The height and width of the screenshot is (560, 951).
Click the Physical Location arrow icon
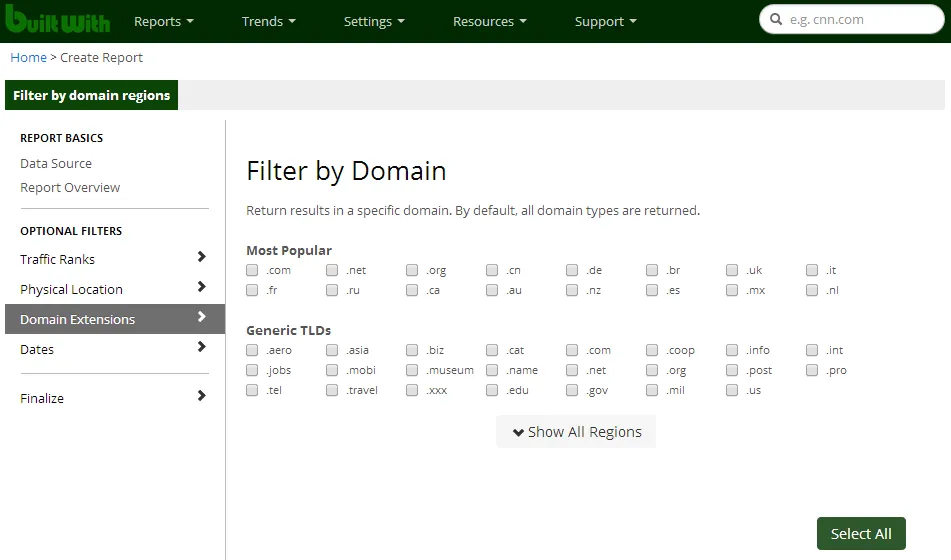pos(201,288)
